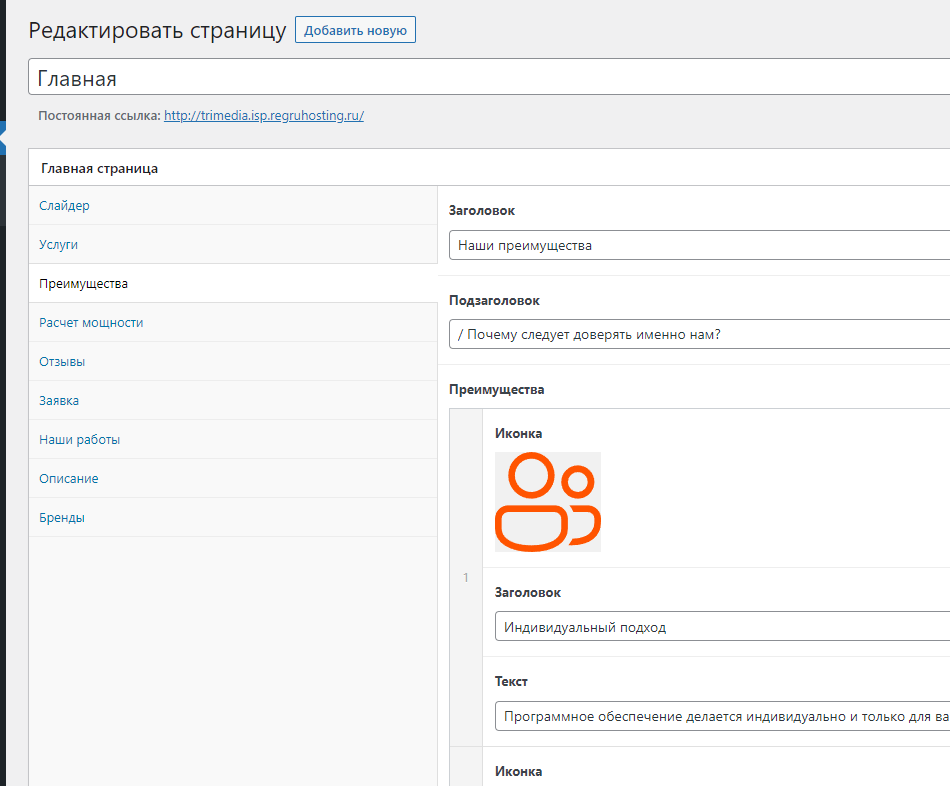Click the 'Программное обеспечение' text field

[722, 716]
